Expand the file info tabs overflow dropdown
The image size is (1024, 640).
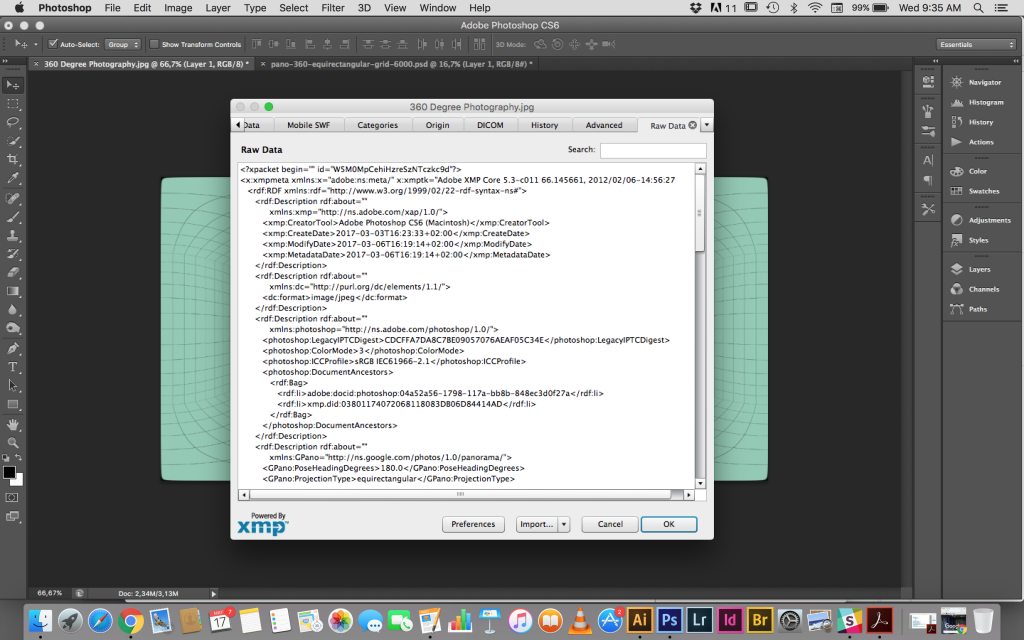tap(707, 125)
